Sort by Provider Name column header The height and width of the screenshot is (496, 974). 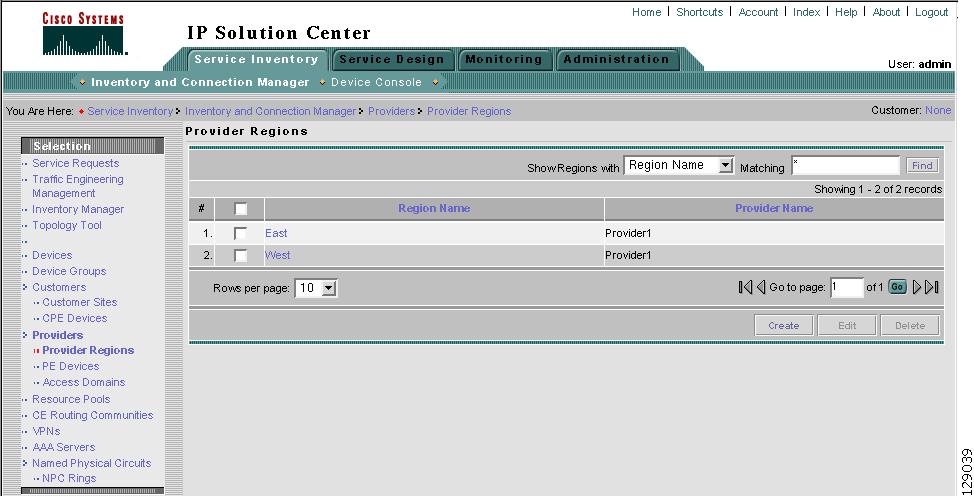pyautogui.click(x=774, y=209)
